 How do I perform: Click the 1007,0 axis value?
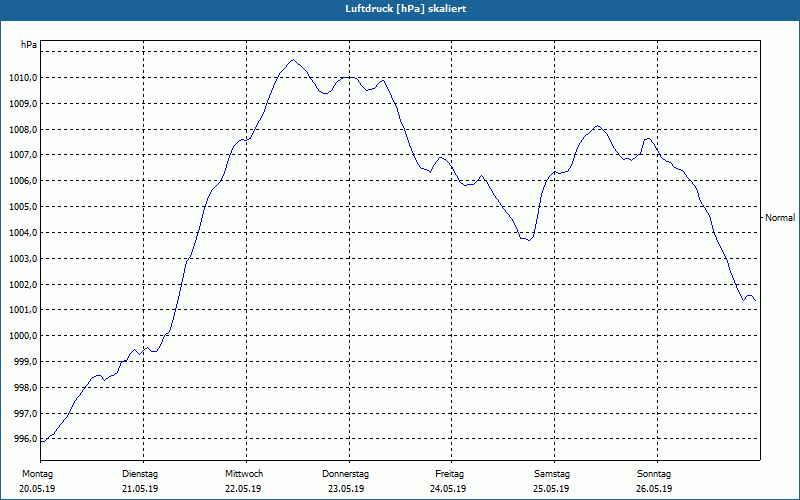point(23,155)
